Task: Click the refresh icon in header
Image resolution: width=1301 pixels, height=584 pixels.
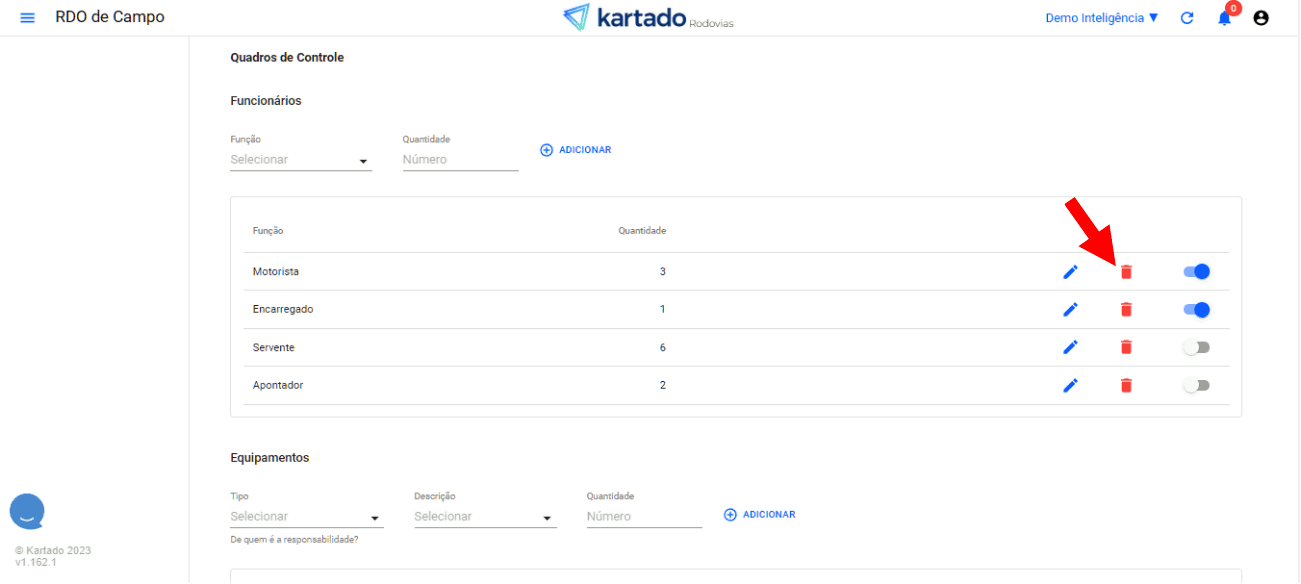Action: pyautogui.click(x=1187, y=18)
